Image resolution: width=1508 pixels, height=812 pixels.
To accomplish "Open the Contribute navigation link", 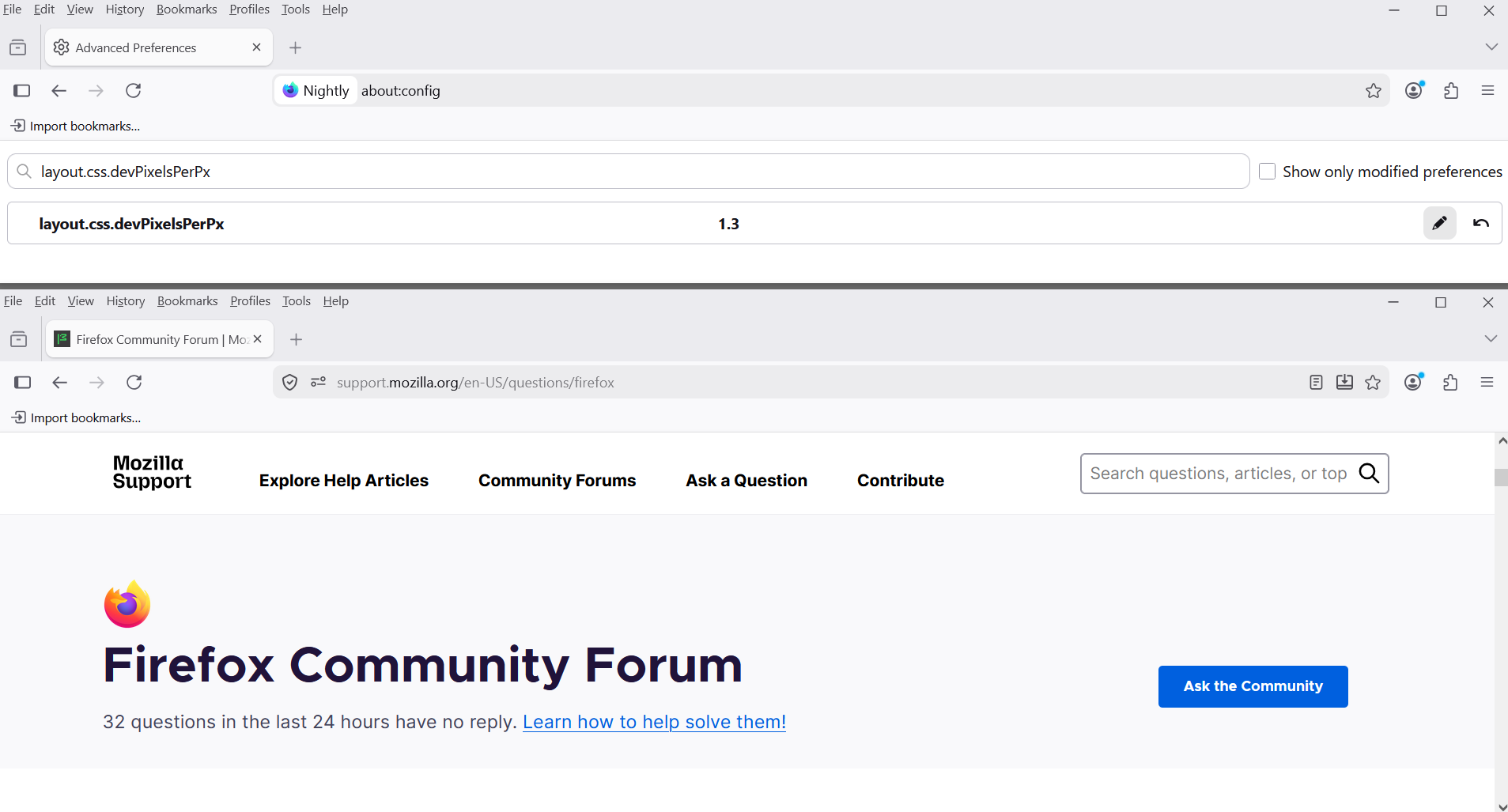I will click(901, 481).
